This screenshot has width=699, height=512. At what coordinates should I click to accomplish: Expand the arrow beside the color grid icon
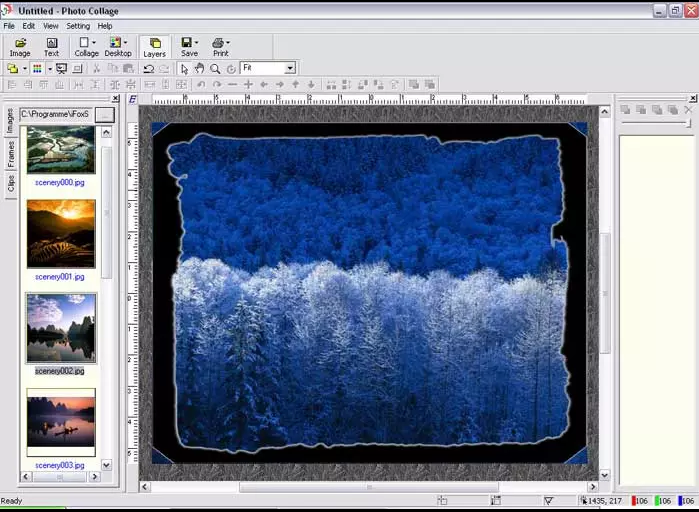(50, 69)
